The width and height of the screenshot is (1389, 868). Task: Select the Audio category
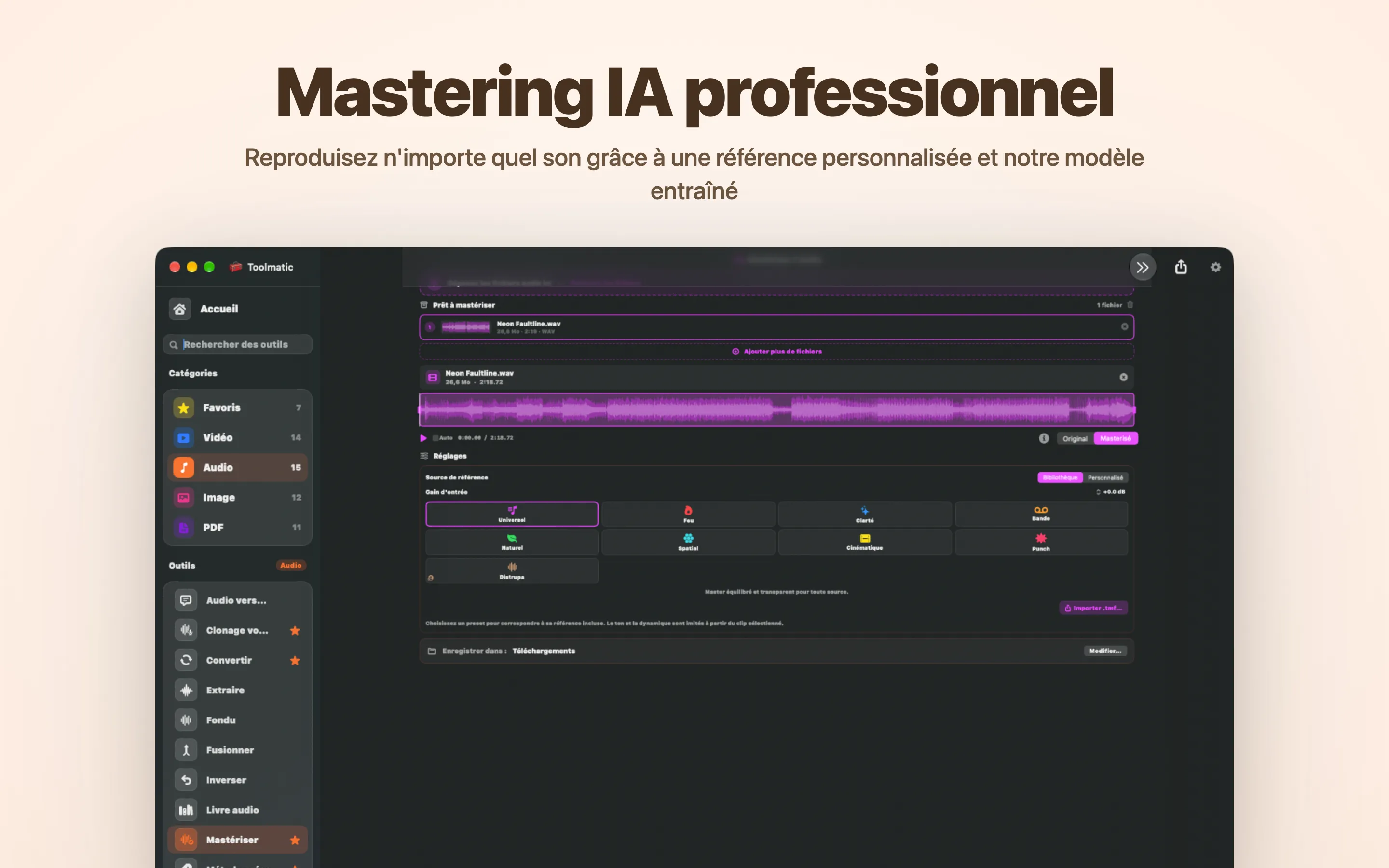pyautogui.click(x=237, y=467)
